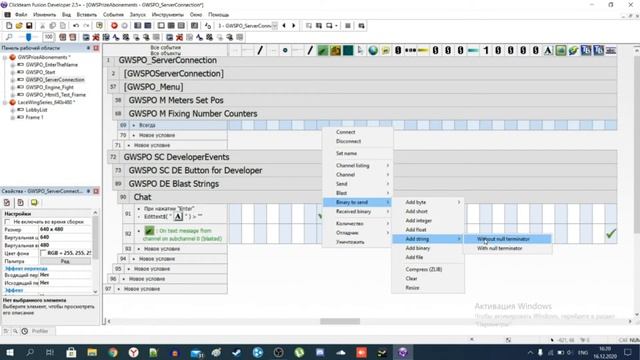Select GWSPO_EnterTheName frame in tree
Screen dimensions: 640x360
(51, 65)
